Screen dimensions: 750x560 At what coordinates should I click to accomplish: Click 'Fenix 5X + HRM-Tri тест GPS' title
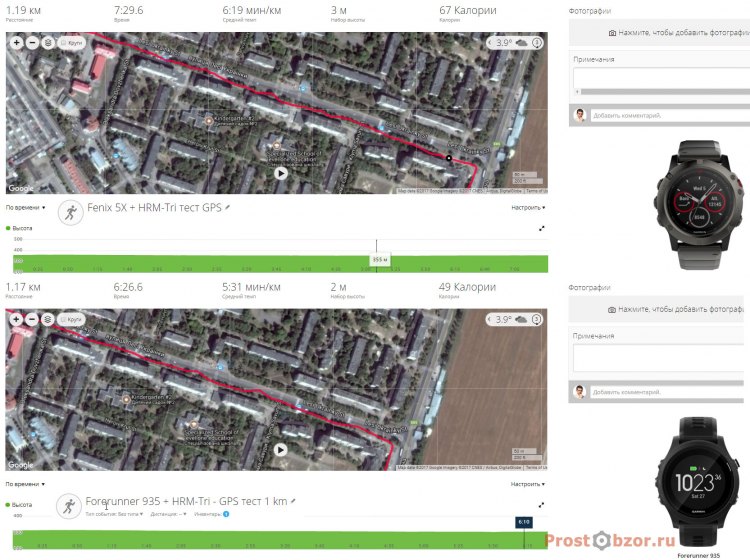[x=154, y=208]
